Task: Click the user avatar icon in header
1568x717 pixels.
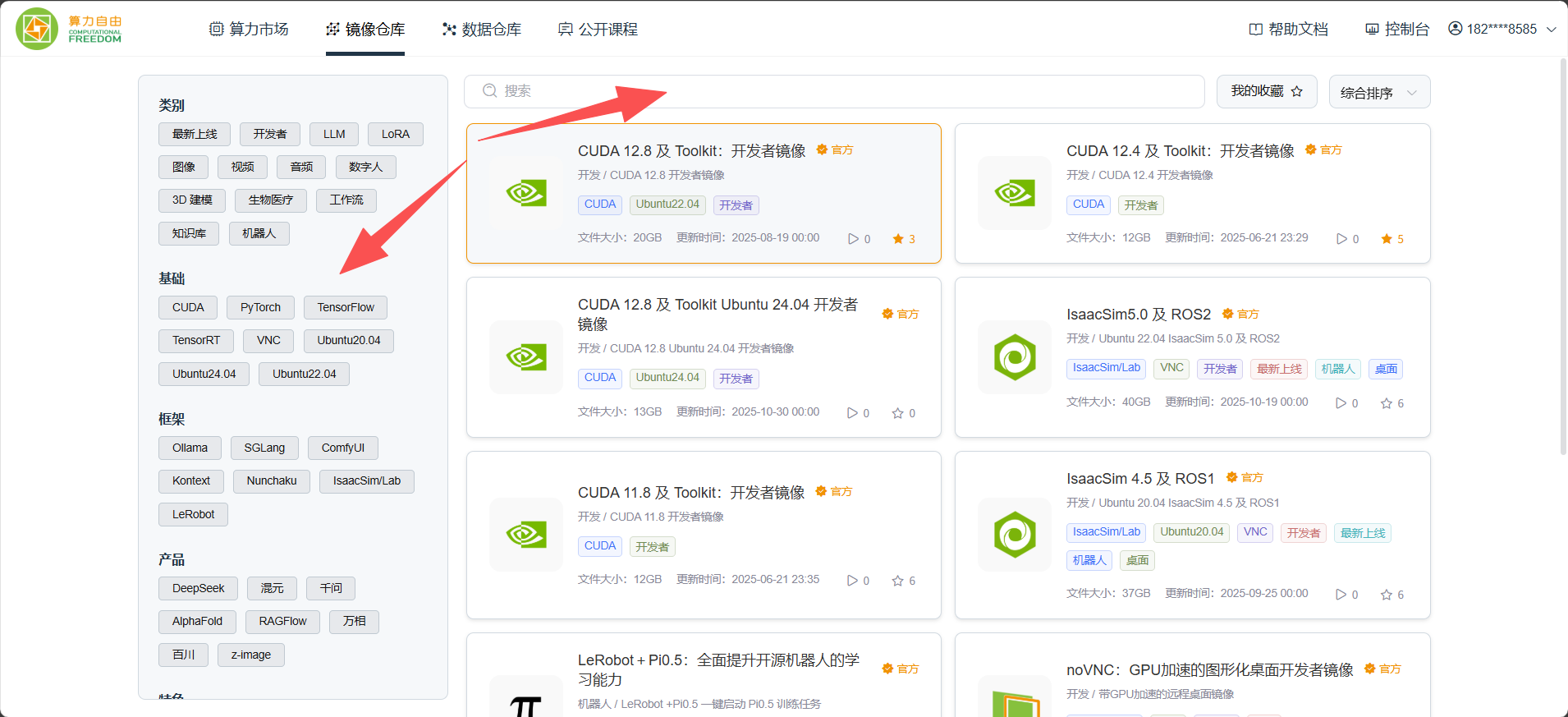Action: pos(1456,29)
